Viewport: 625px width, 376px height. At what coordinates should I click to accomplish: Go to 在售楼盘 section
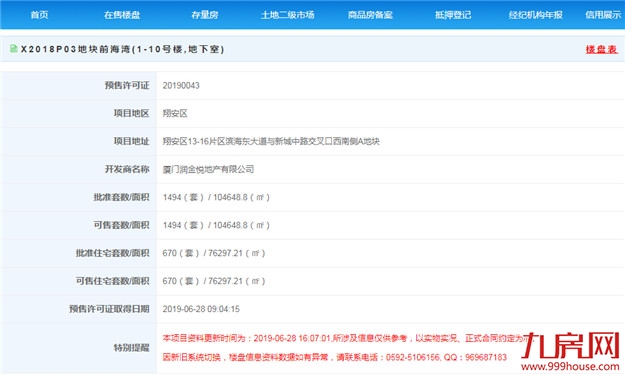[x=122, y=15]
